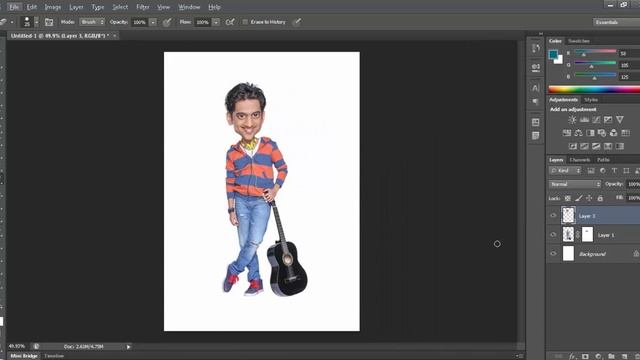
Task: Open the layer filter Kind dropdown
Action: tap(565, 171)
